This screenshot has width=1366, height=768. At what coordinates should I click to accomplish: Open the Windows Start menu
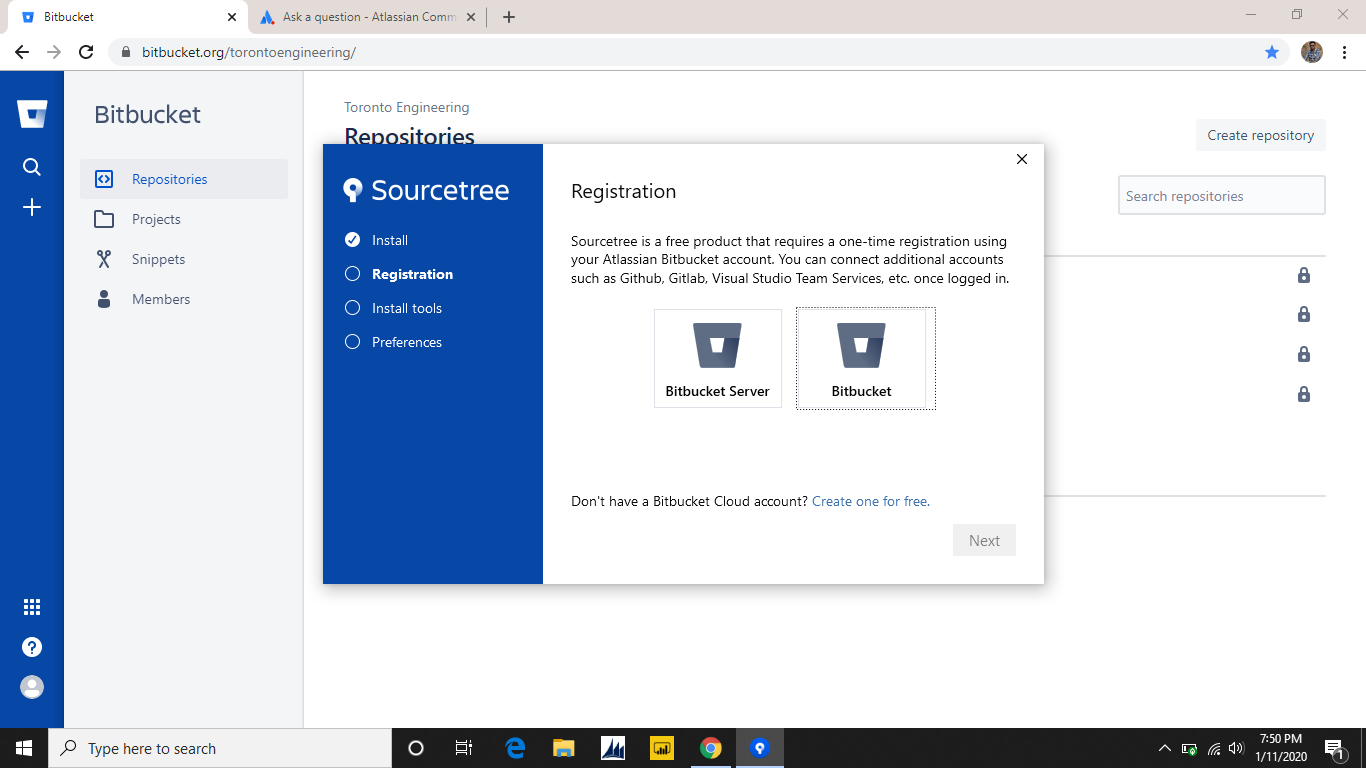pos(24,748)
